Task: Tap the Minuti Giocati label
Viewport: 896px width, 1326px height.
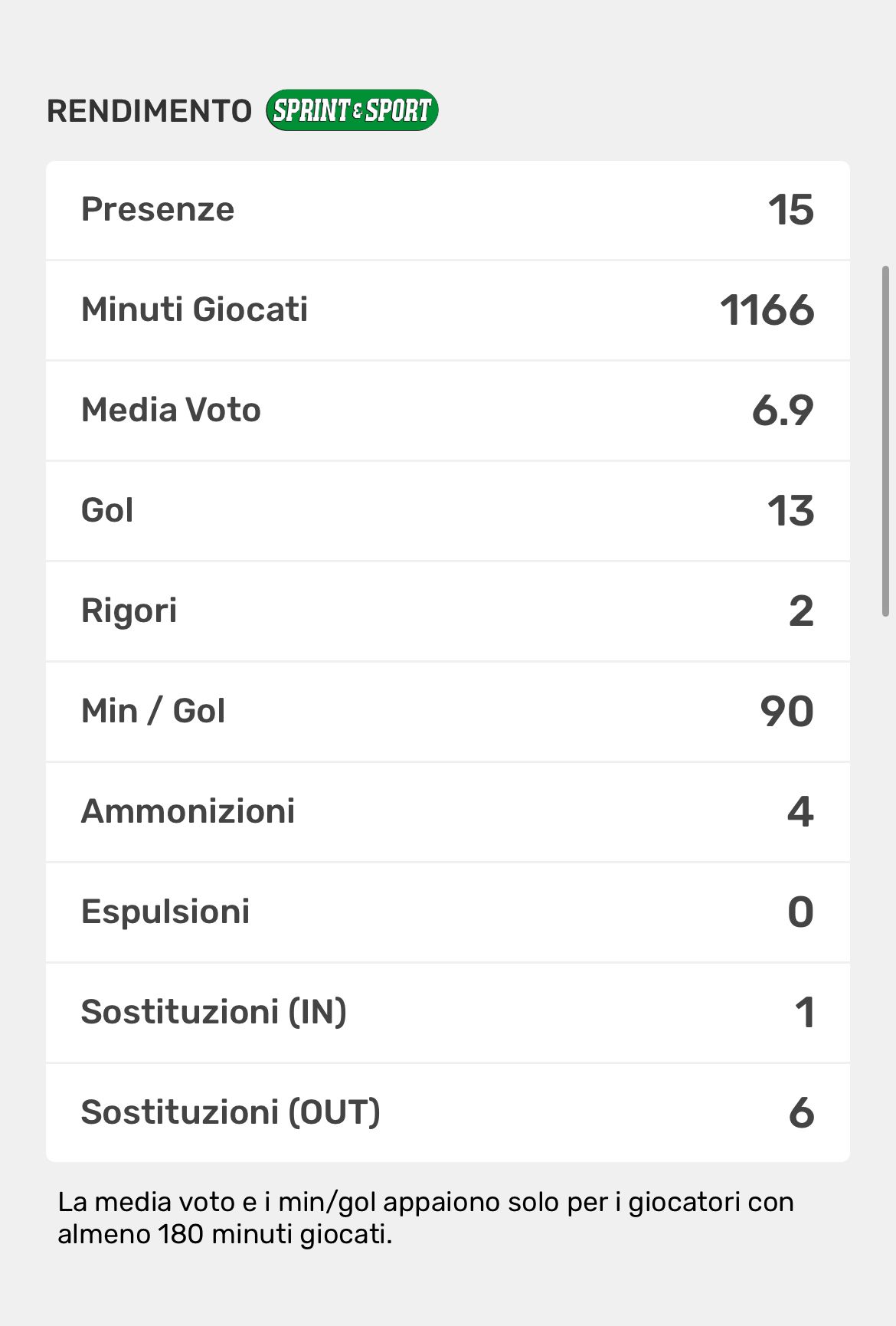Action: (195, 309)
